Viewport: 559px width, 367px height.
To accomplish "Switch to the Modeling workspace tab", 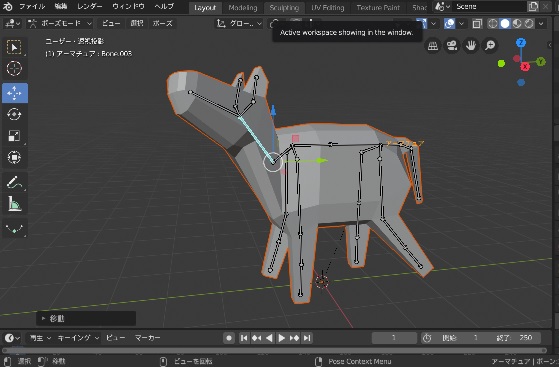I will 242,7.
